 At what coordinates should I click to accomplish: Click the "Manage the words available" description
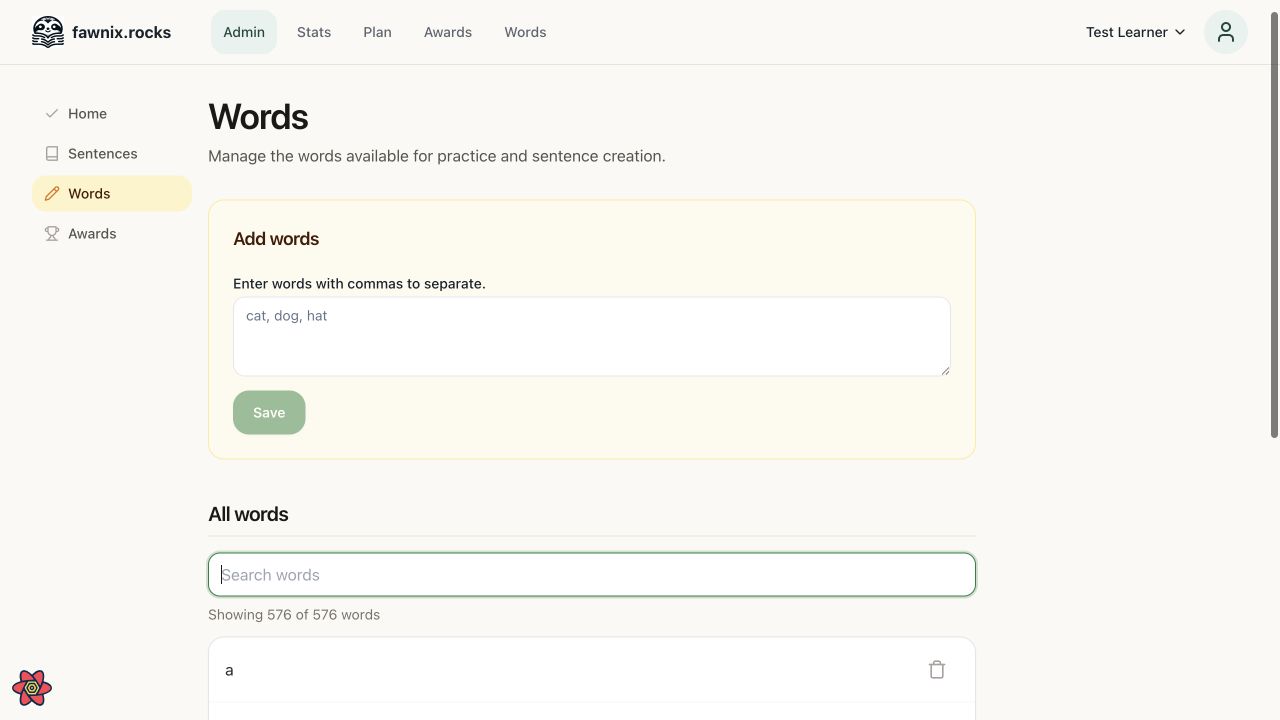coord(437,156)
